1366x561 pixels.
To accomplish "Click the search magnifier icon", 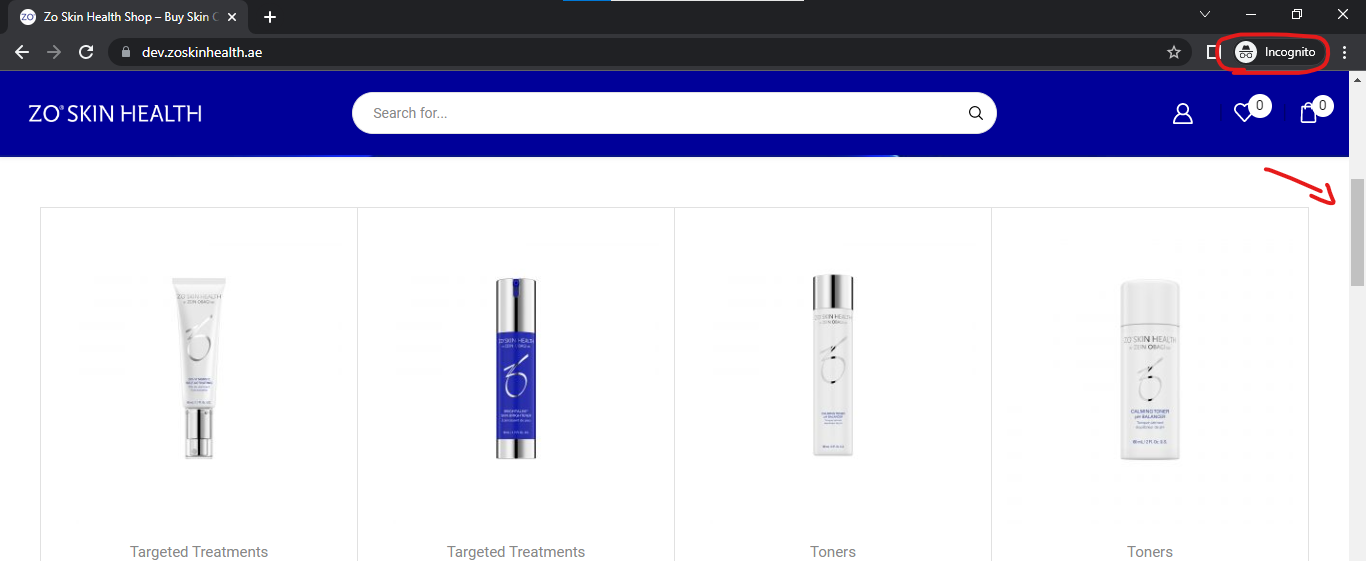I will click(976, 113).
